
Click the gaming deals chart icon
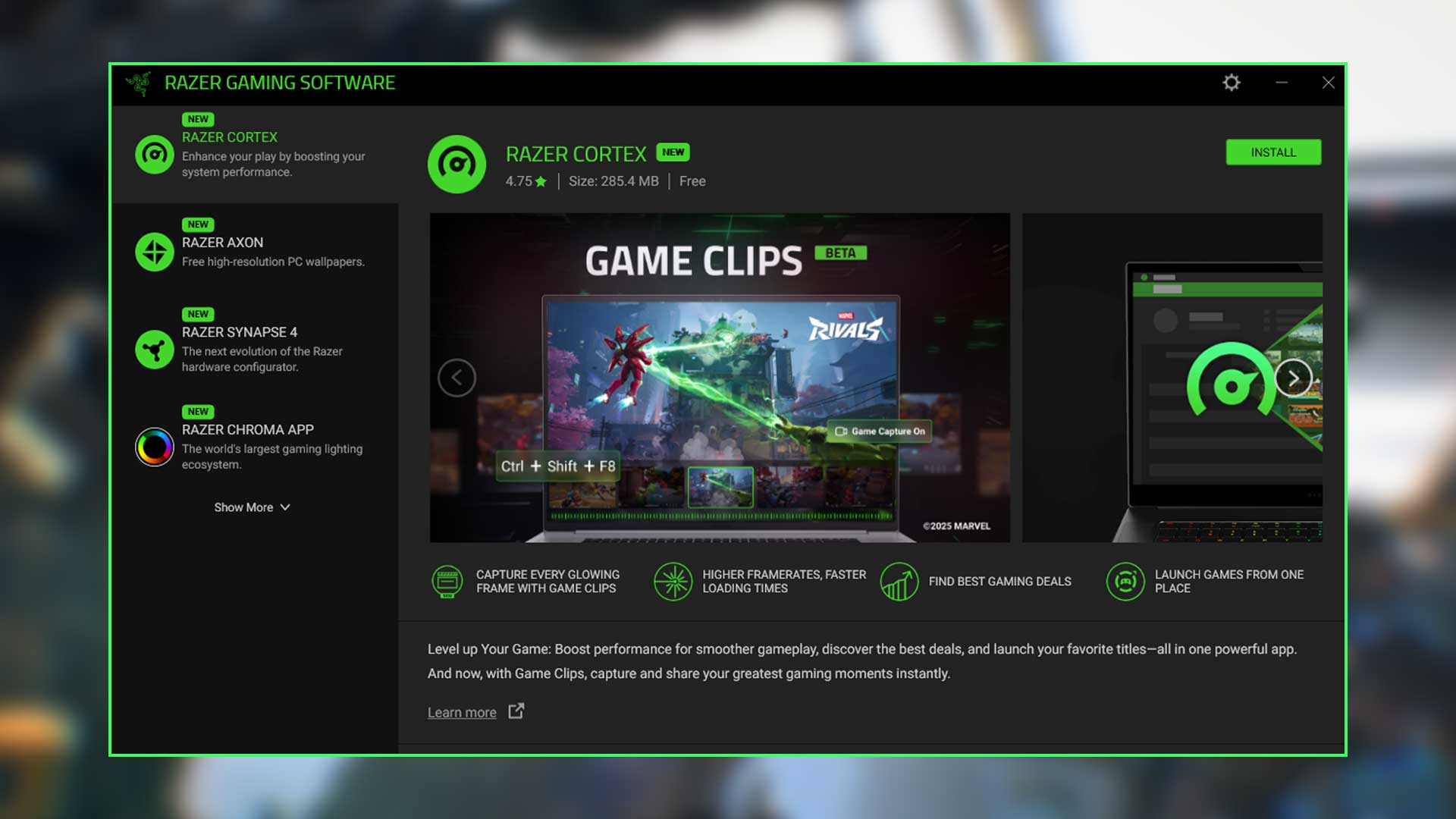click(899, 582)
